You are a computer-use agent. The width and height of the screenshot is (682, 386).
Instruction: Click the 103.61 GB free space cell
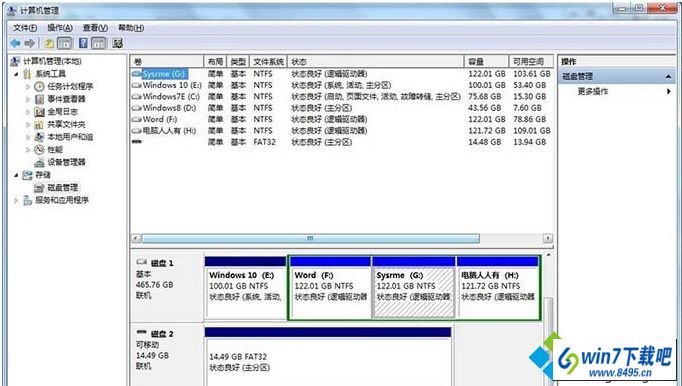coord(532,74)
